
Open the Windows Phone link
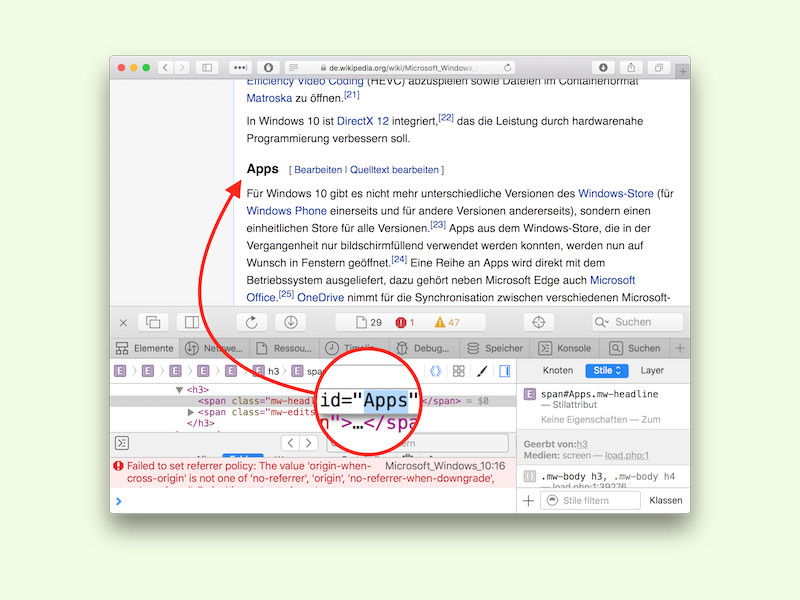click(x=286, y=211)
